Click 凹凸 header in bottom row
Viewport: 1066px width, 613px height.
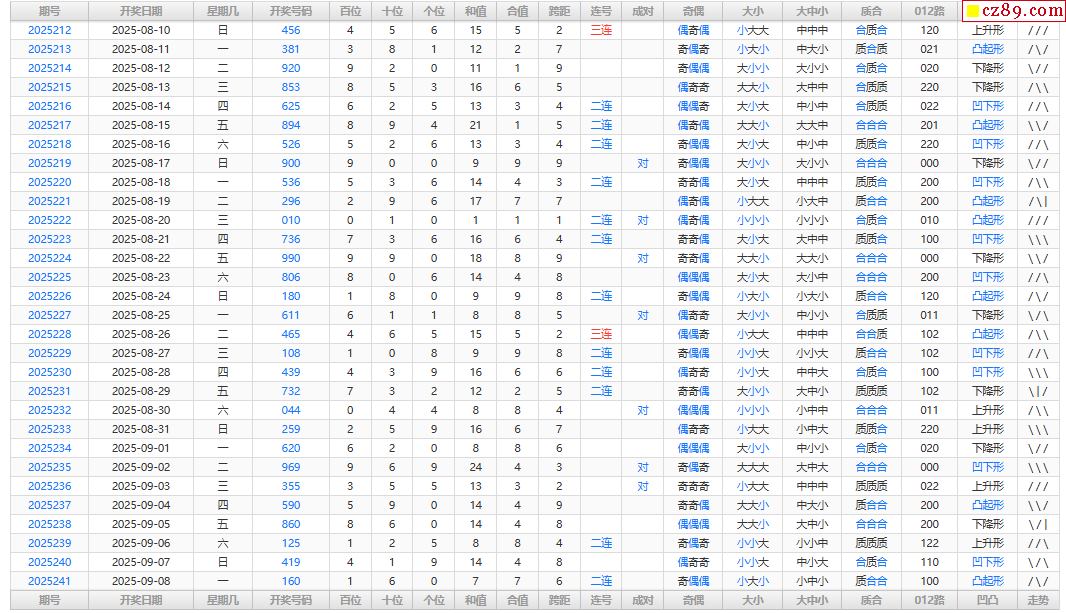point(988,601)
